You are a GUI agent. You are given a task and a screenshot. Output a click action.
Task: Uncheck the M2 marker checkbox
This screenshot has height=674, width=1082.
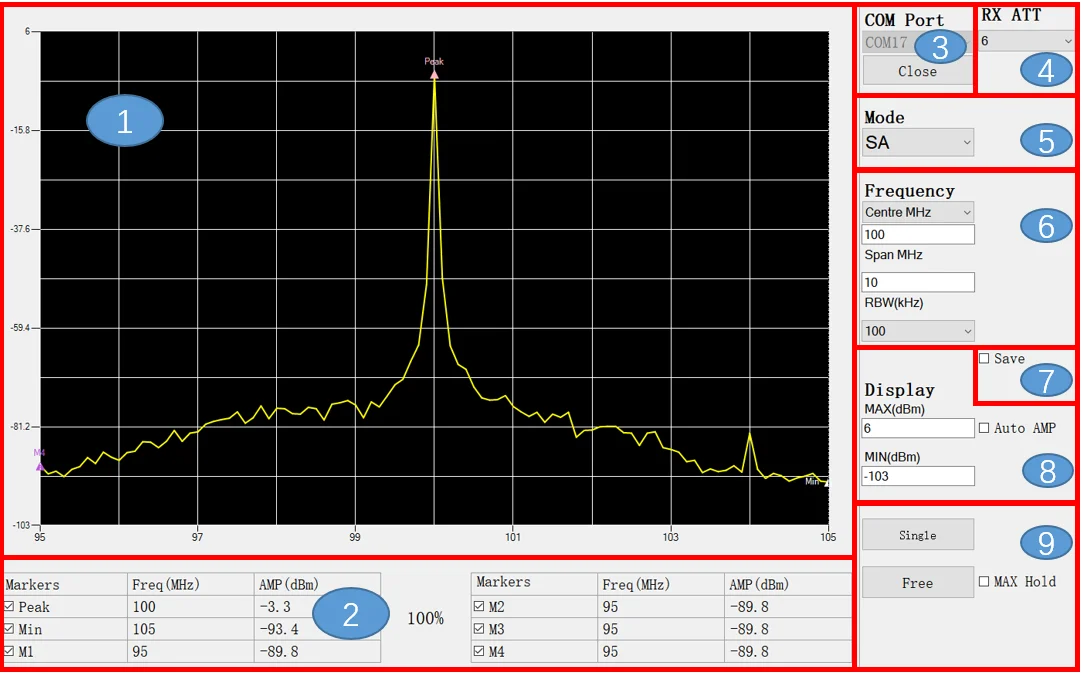(480, 607)
